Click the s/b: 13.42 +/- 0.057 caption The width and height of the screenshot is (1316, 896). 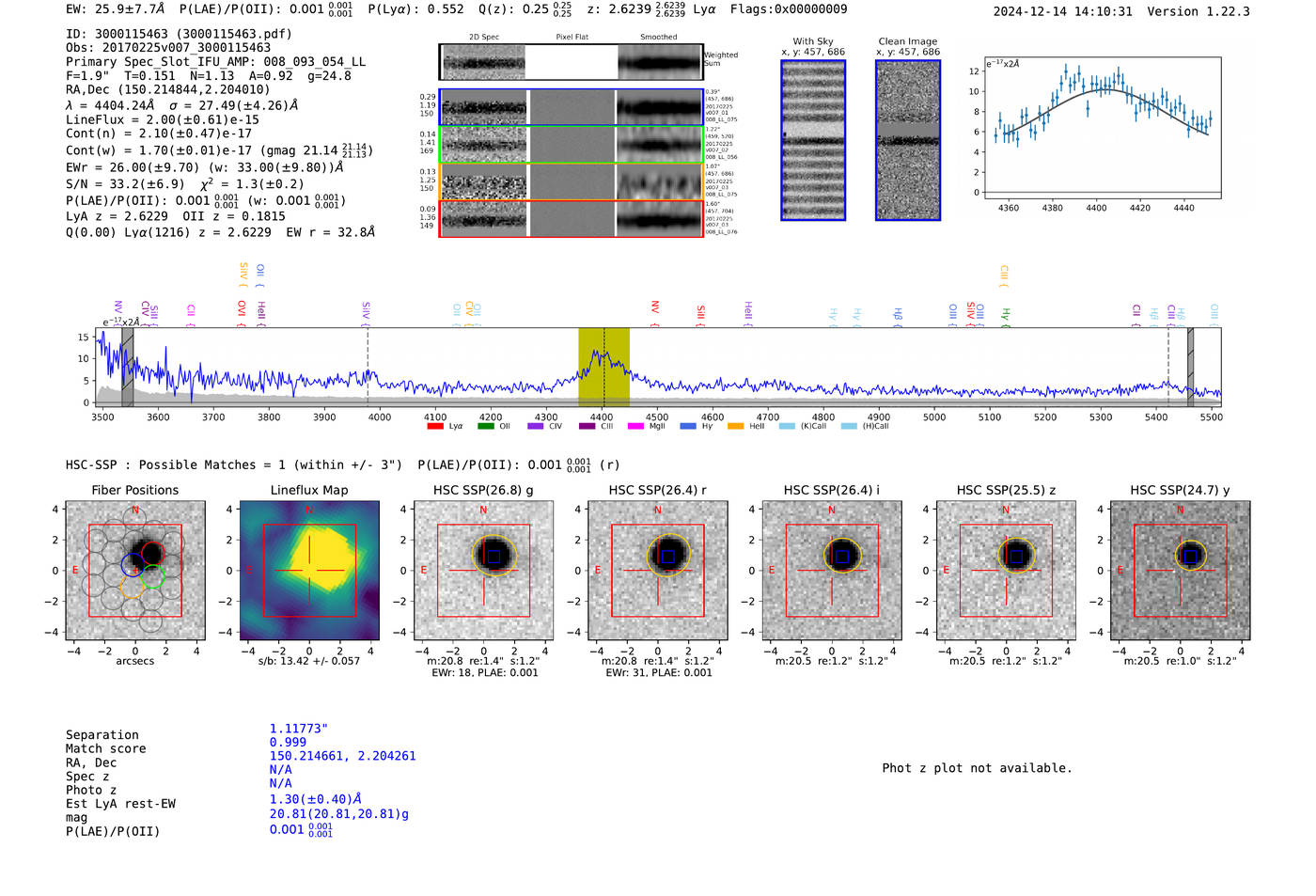click(x=309, y=661)
